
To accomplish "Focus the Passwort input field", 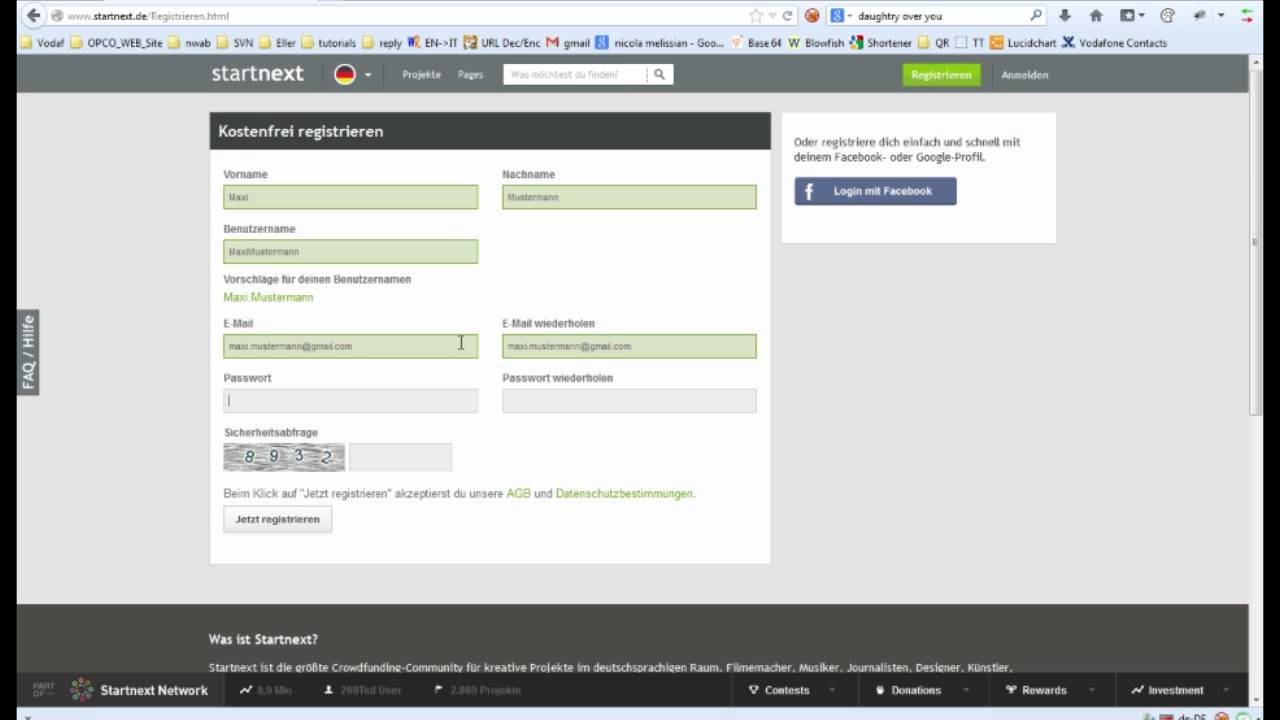I will [350, 401].
